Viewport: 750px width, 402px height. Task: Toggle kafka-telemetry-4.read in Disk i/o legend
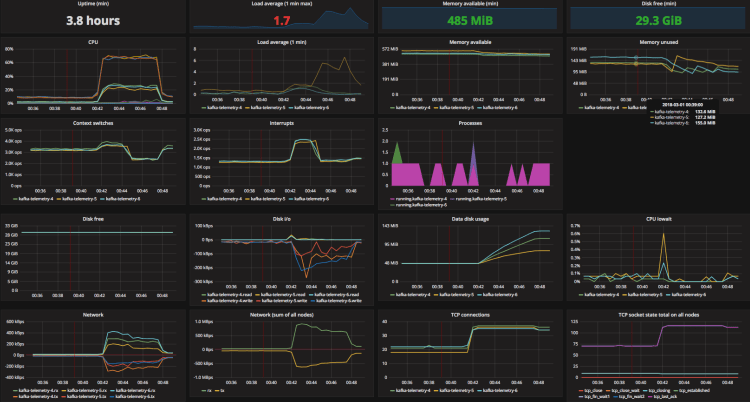pos(229,295)
